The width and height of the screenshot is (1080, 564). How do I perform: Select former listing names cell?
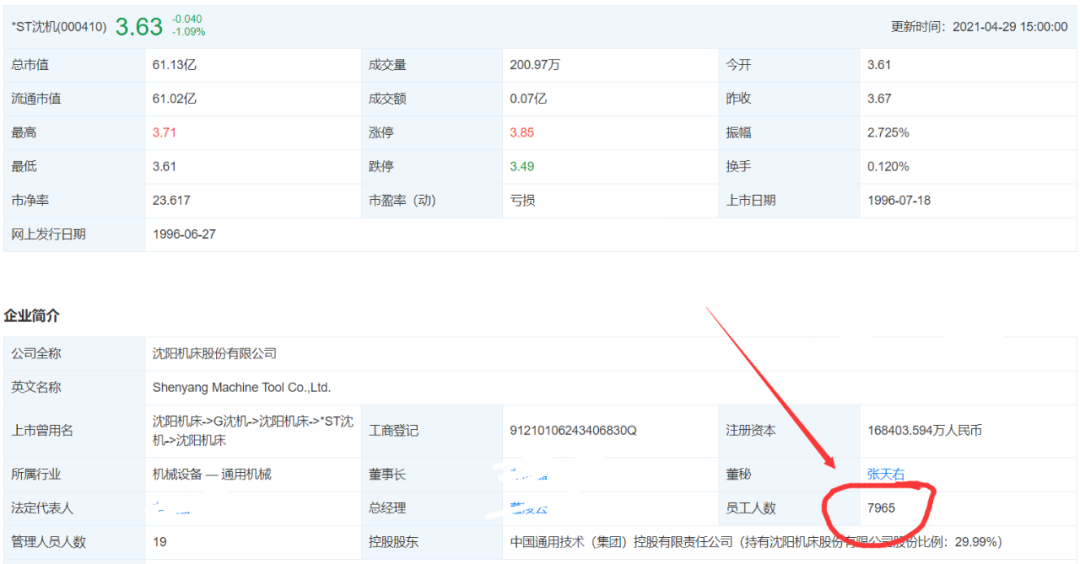tap(253, 430)
